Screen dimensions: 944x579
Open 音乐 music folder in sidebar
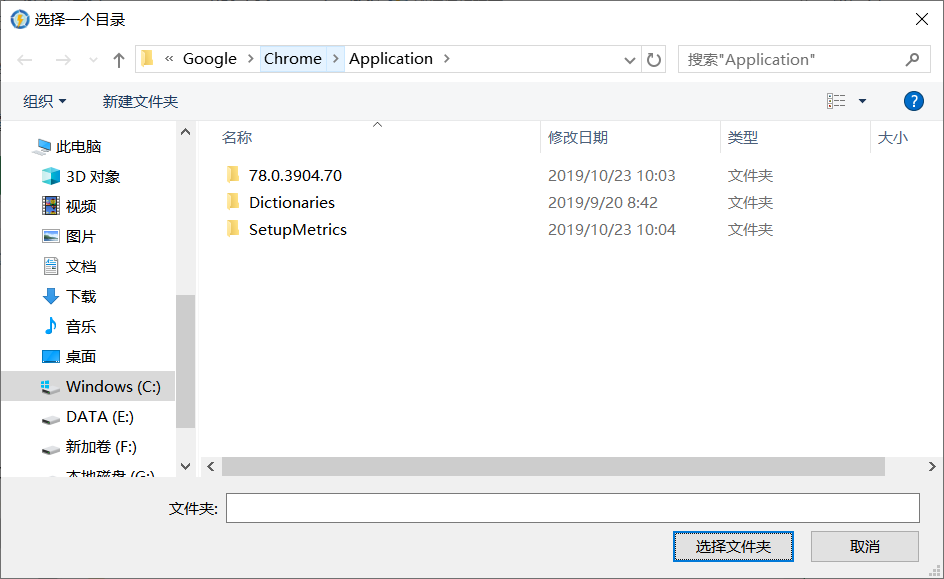[x=80, y=327]
